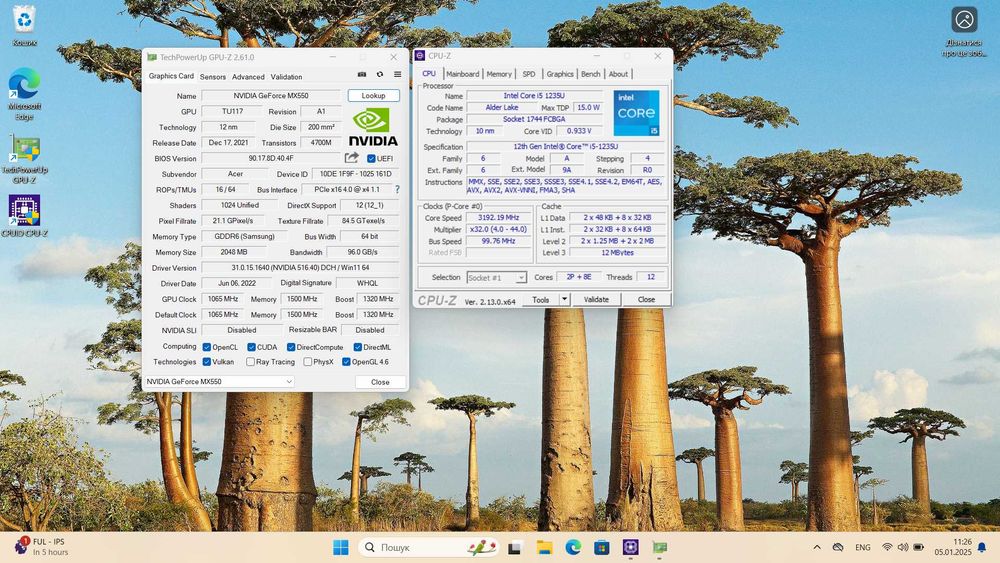The image size is (1000, 563).
Task: Click the Close button in GPU-Z
Action: pyautogui.click(x=380, y=382)
